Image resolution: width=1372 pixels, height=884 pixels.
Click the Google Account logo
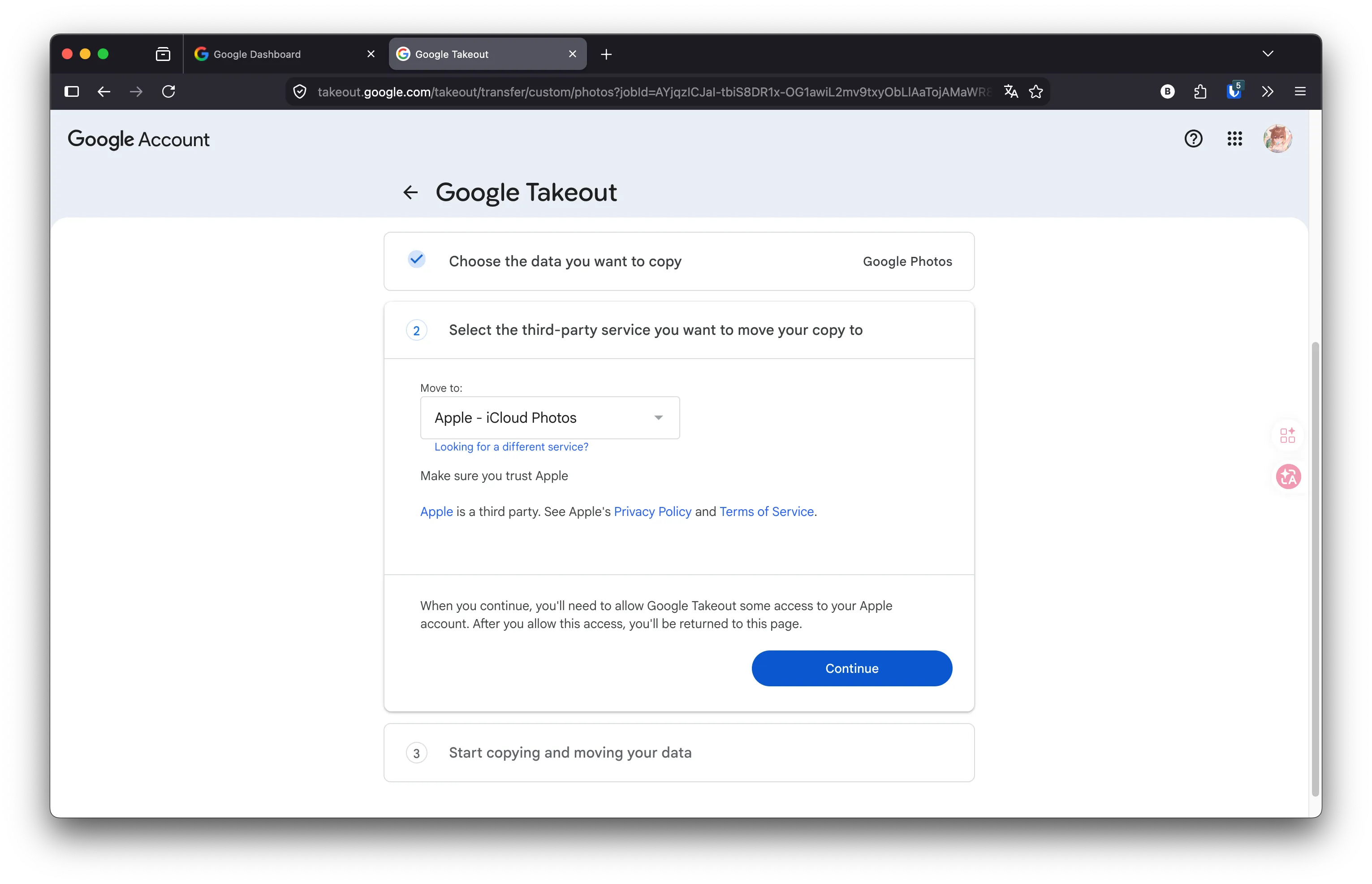coord(138,139)
